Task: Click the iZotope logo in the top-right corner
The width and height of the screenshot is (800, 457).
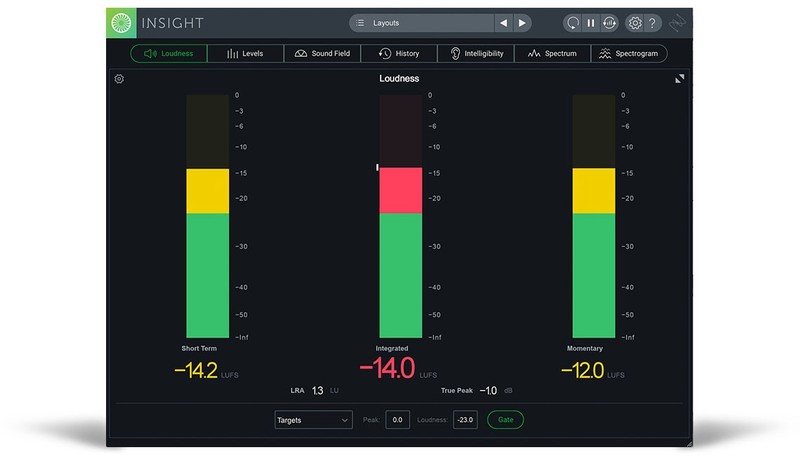Action: (678, 23)
